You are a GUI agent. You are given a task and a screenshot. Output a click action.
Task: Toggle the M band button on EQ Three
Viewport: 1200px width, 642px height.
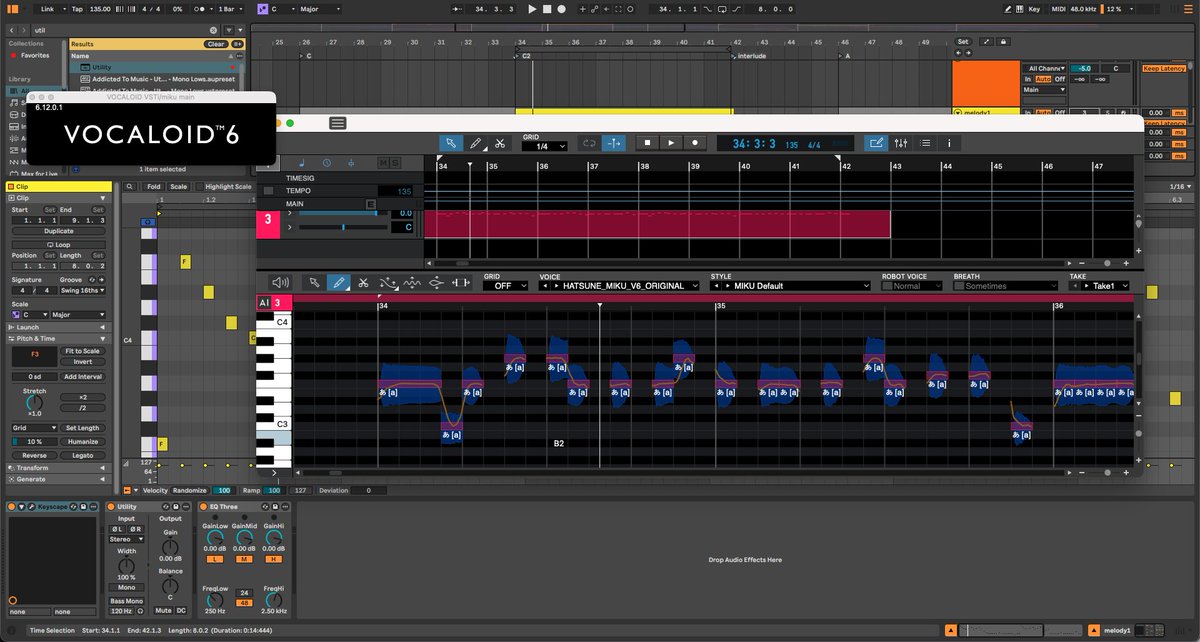[244, 561]
